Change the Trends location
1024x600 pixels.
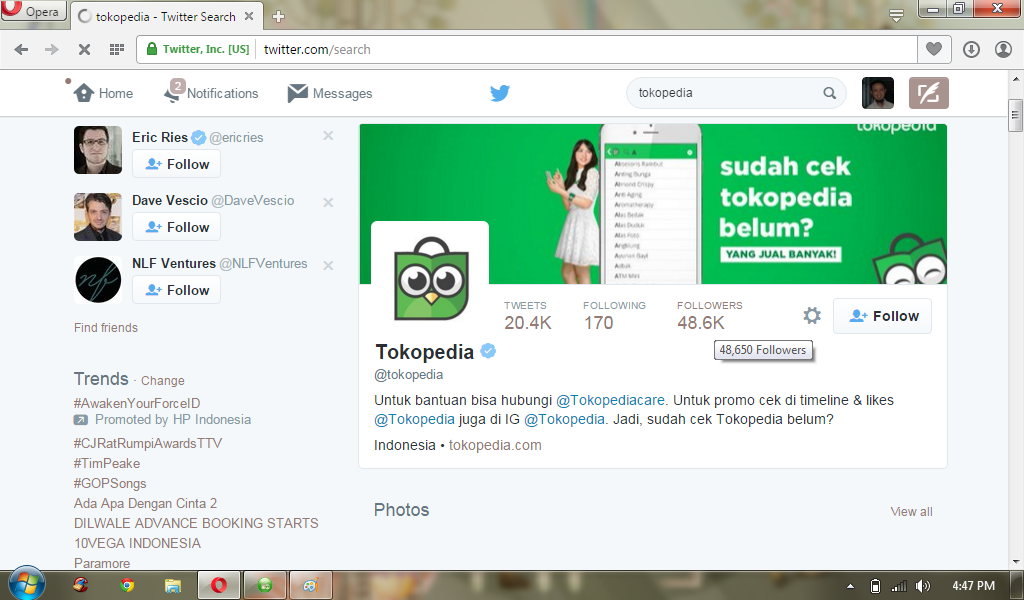tap(163, 381)
